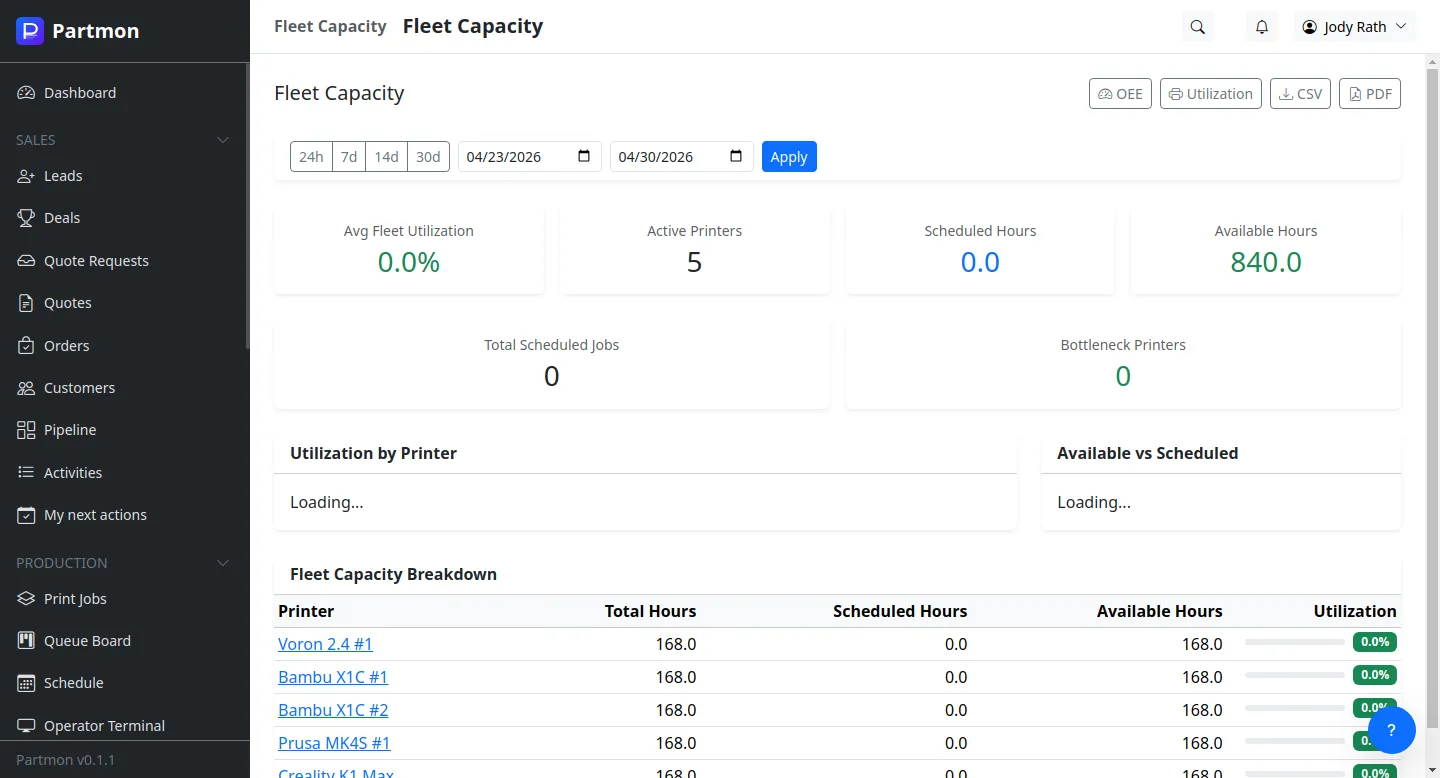Click the user avatar icon beside Jody Rath
Screen dimensions: 1440x778
coord(1310,27)
